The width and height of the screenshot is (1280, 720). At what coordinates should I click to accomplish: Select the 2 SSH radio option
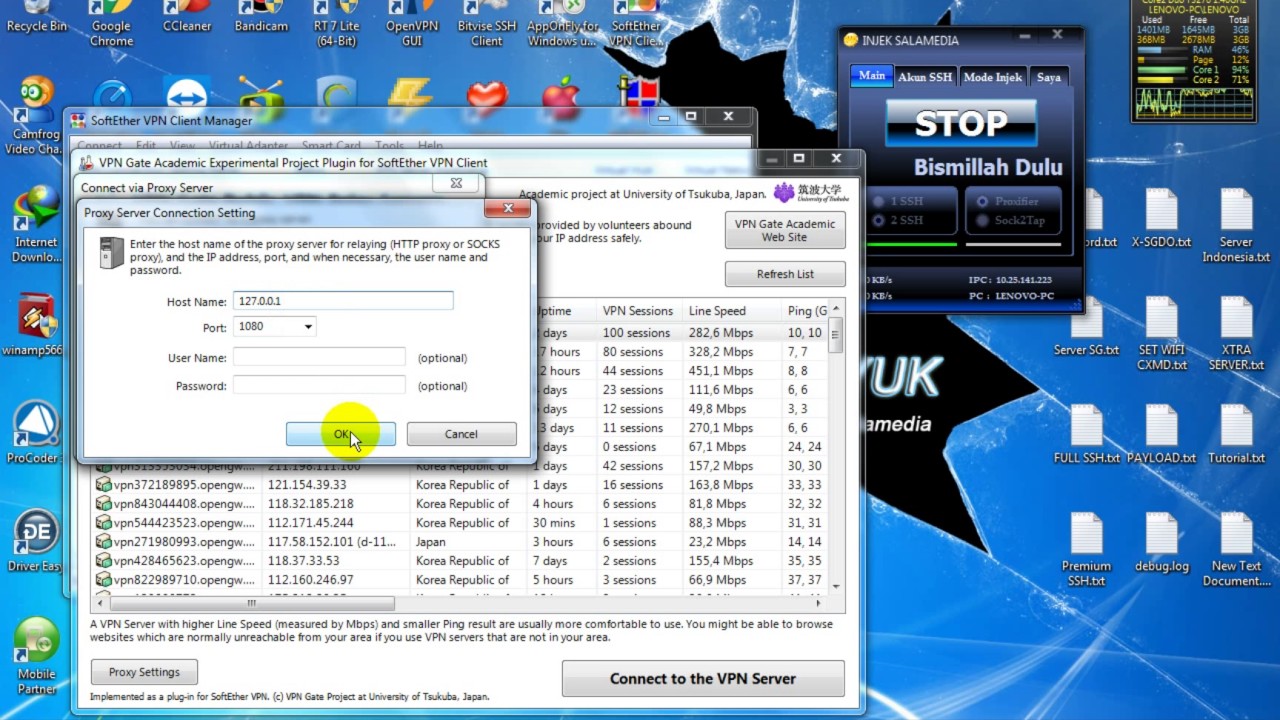pyautogui.click(x=898, y=220)
